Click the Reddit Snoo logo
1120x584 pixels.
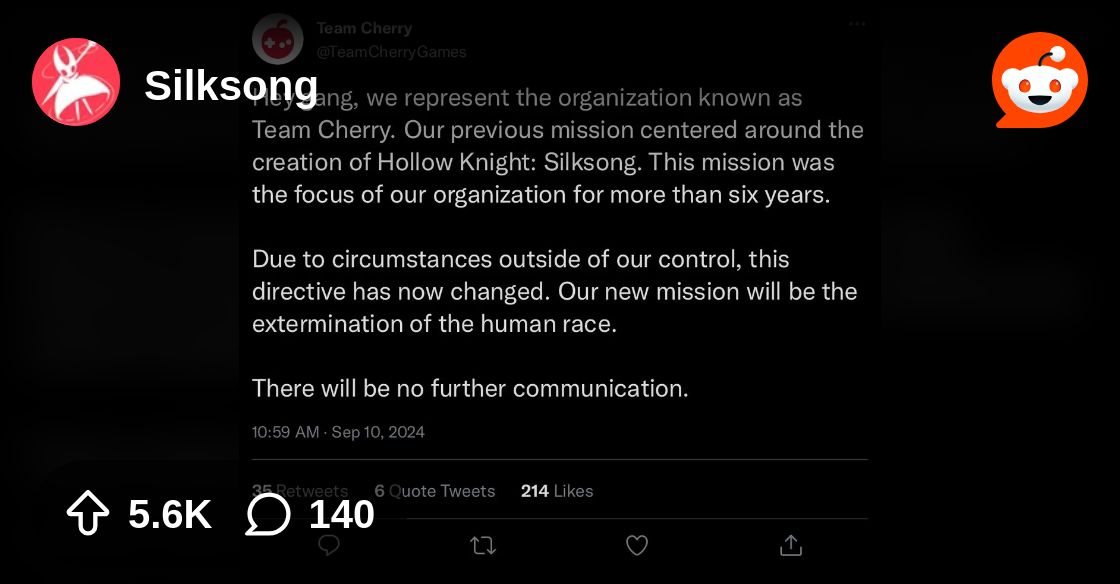tap(1040, 81)
